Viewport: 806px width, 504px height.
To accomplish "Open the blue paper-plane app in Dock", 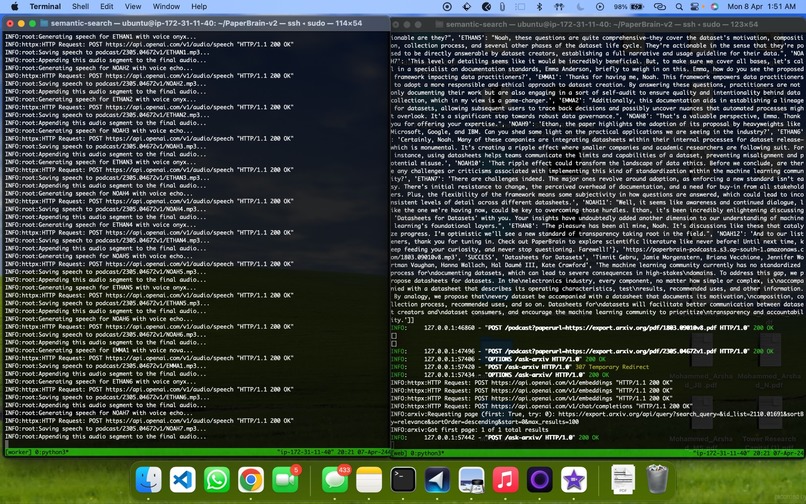I will coord(437,479).
